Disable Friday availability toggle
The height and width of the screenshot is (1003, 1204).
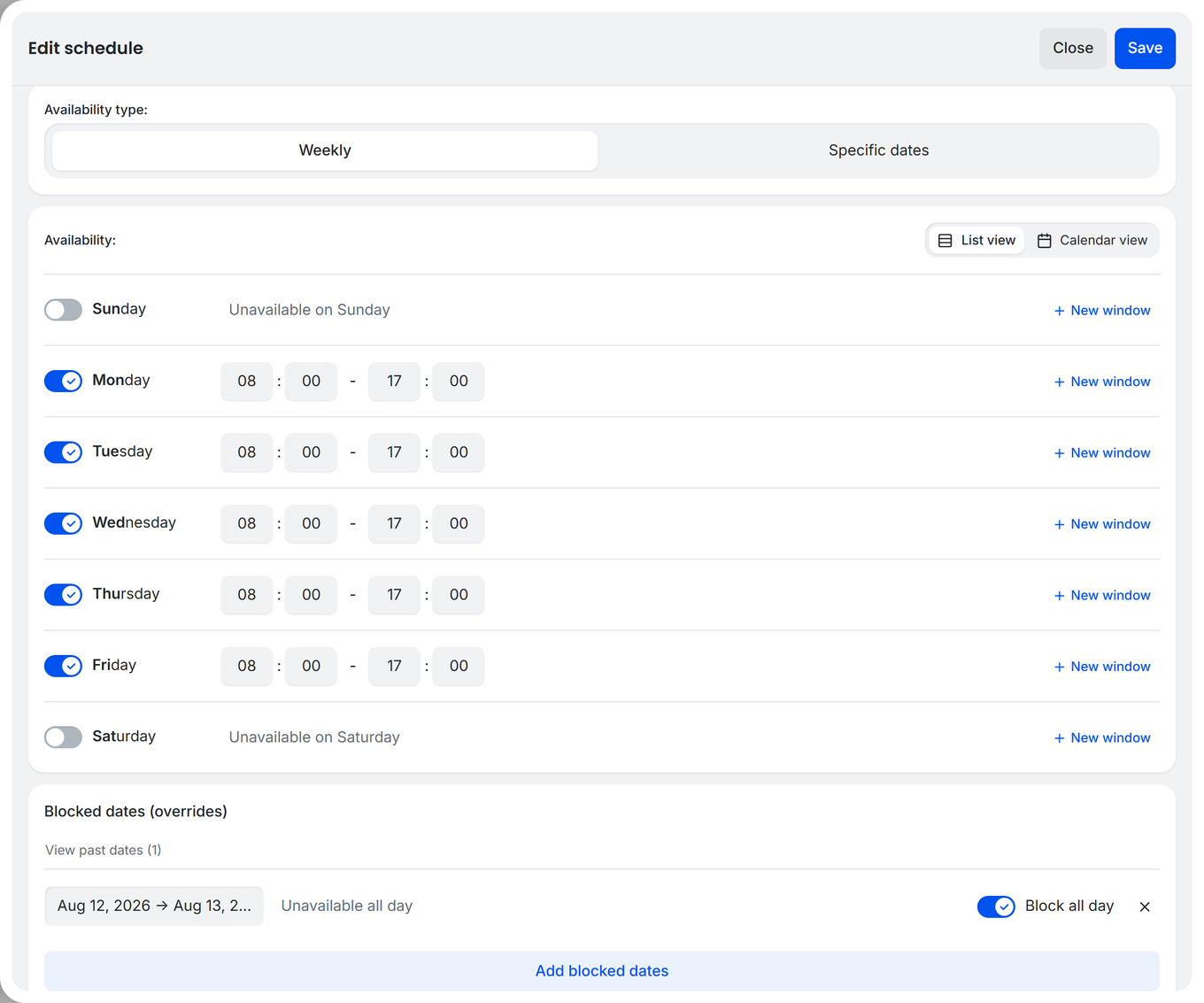pos(63,666)
